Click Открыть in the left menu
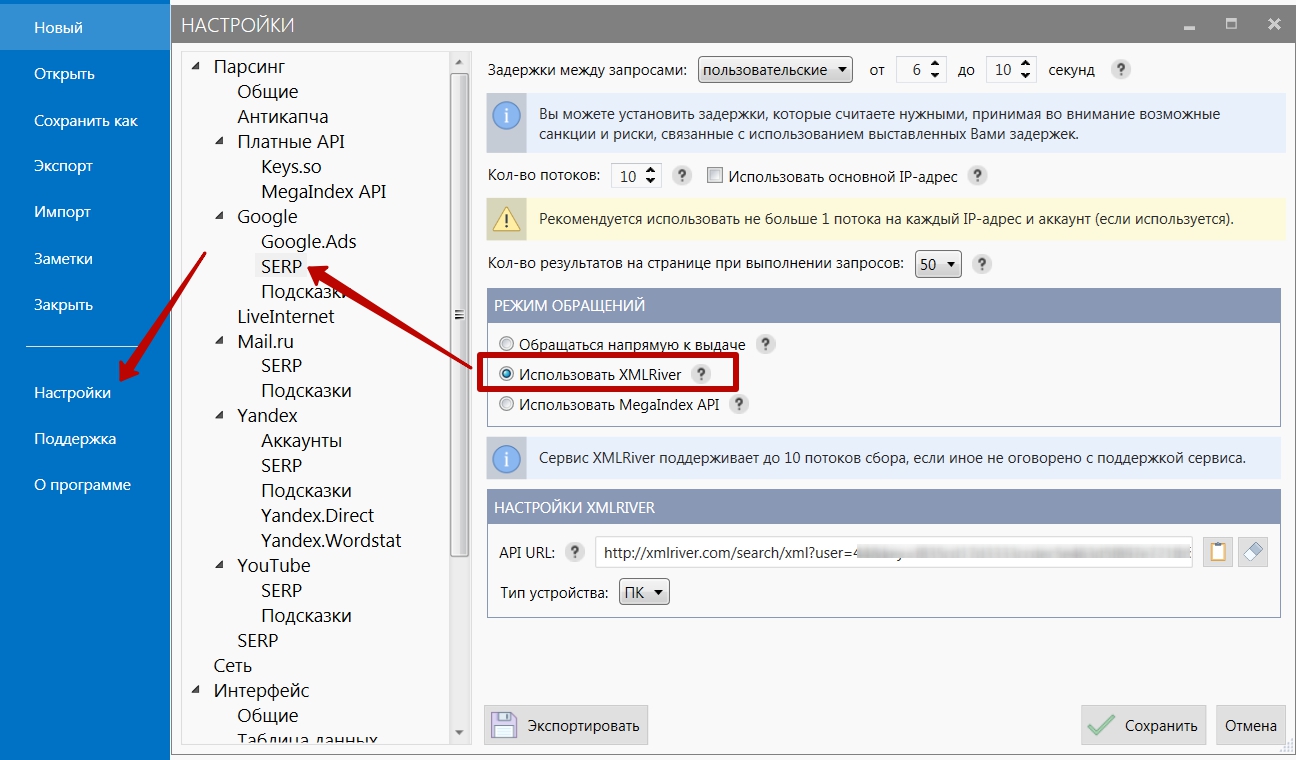Image resolution: width=1296 pixels, height=760 pixels. [x=64, y=74]
